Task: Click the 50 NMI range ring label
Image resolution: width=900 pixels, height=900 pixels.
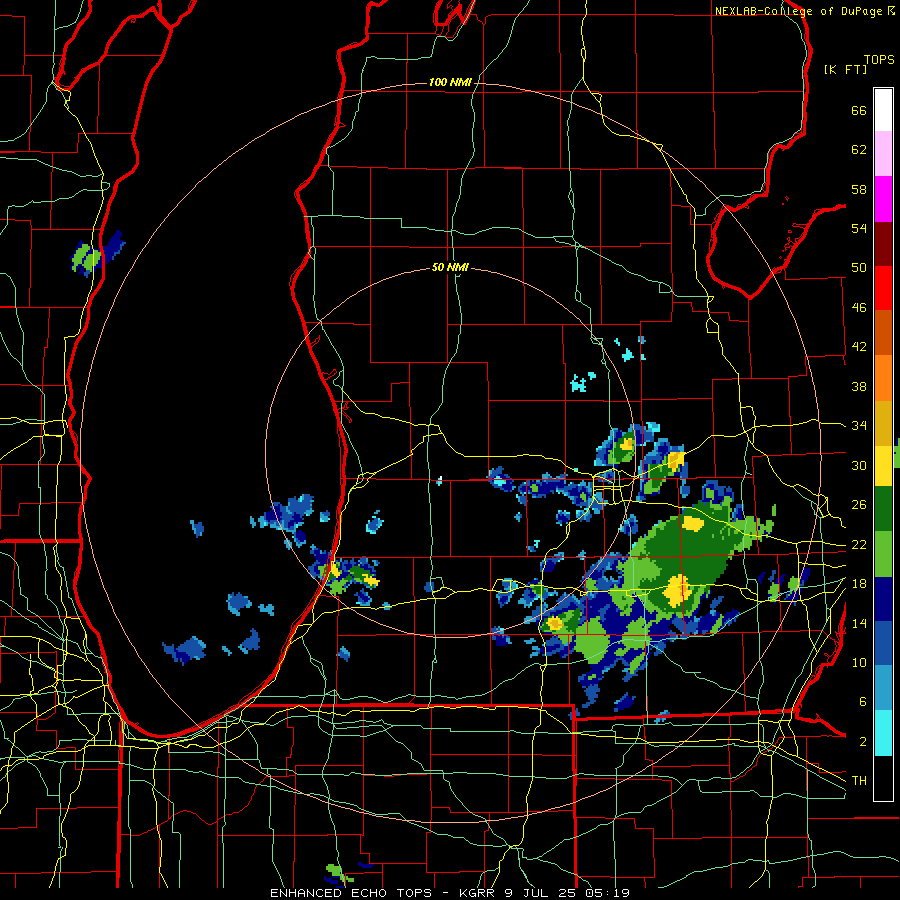Action: coord(450,267)
